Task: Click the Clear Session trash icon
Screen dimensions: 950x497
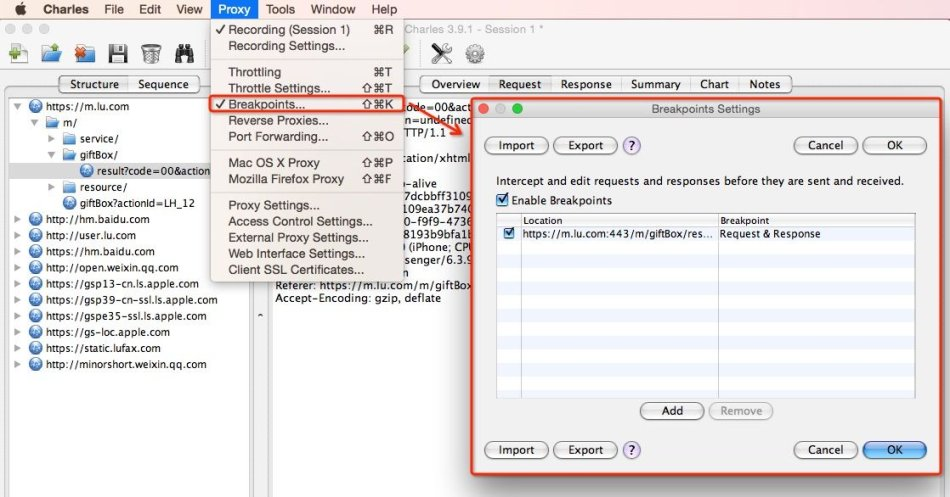Action: pyautogui.click(x=151, y=54)
